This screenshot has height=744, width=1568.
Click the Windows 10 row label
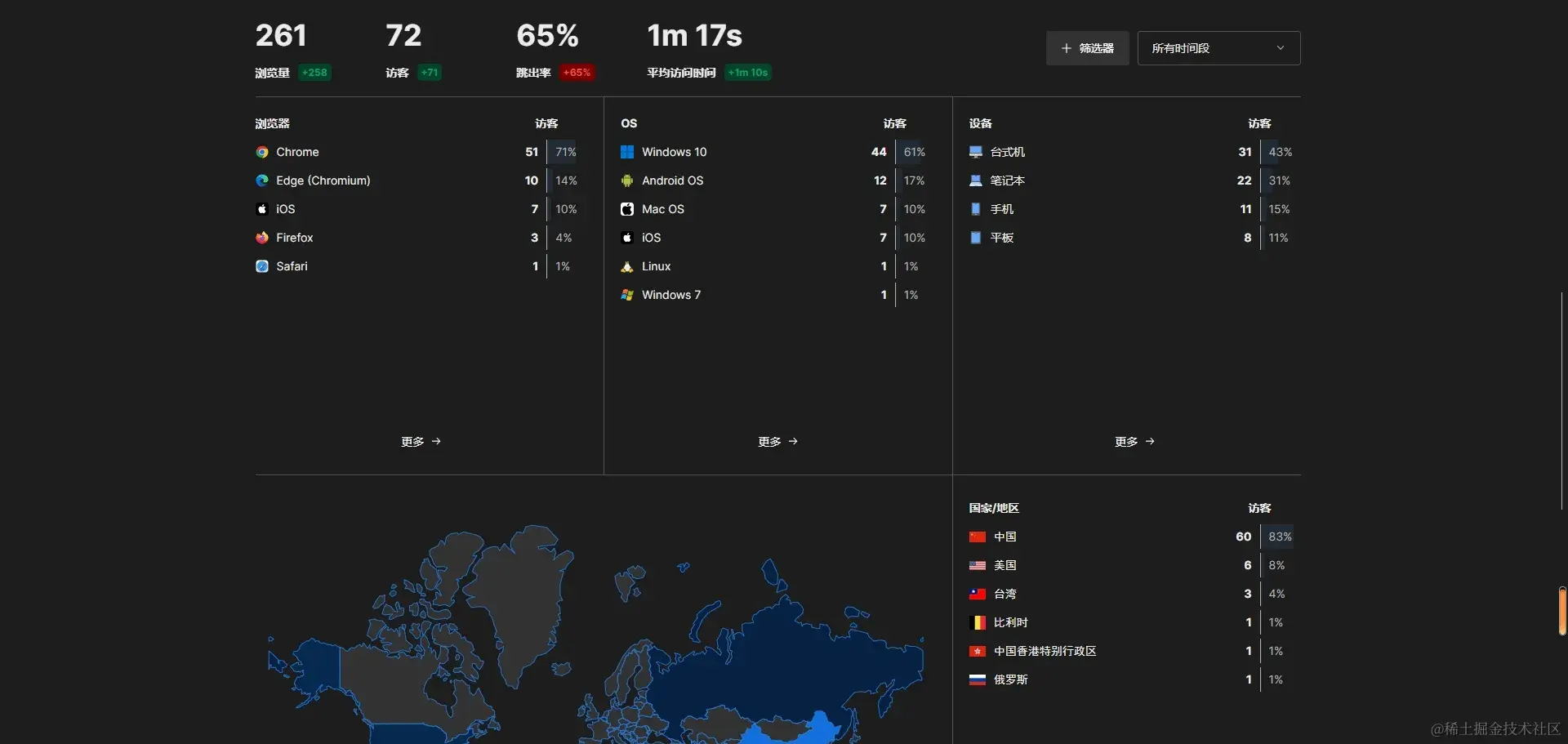675,152
